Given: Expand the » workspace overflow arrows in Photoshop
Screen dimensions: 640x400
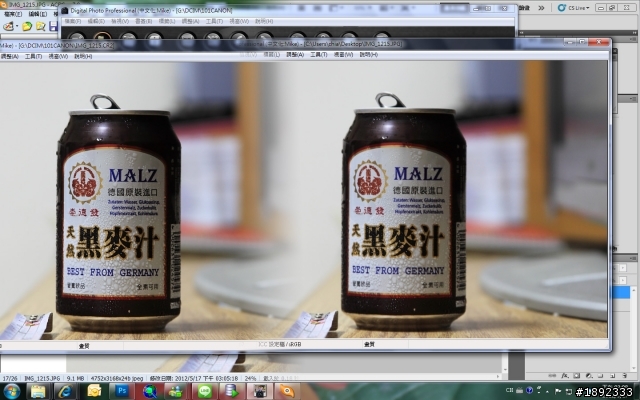Looking at the screenshot, I should 541,8.
